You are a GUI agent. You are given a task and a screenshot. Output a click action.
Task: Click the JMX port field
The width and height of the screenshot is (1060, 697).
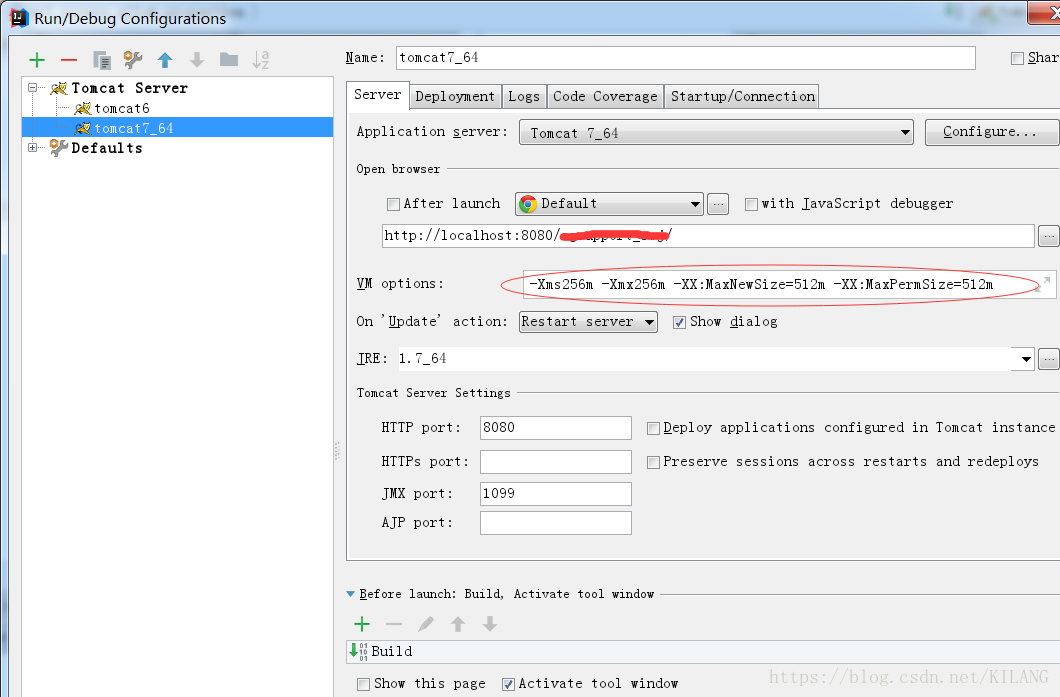tap(556, 494)
